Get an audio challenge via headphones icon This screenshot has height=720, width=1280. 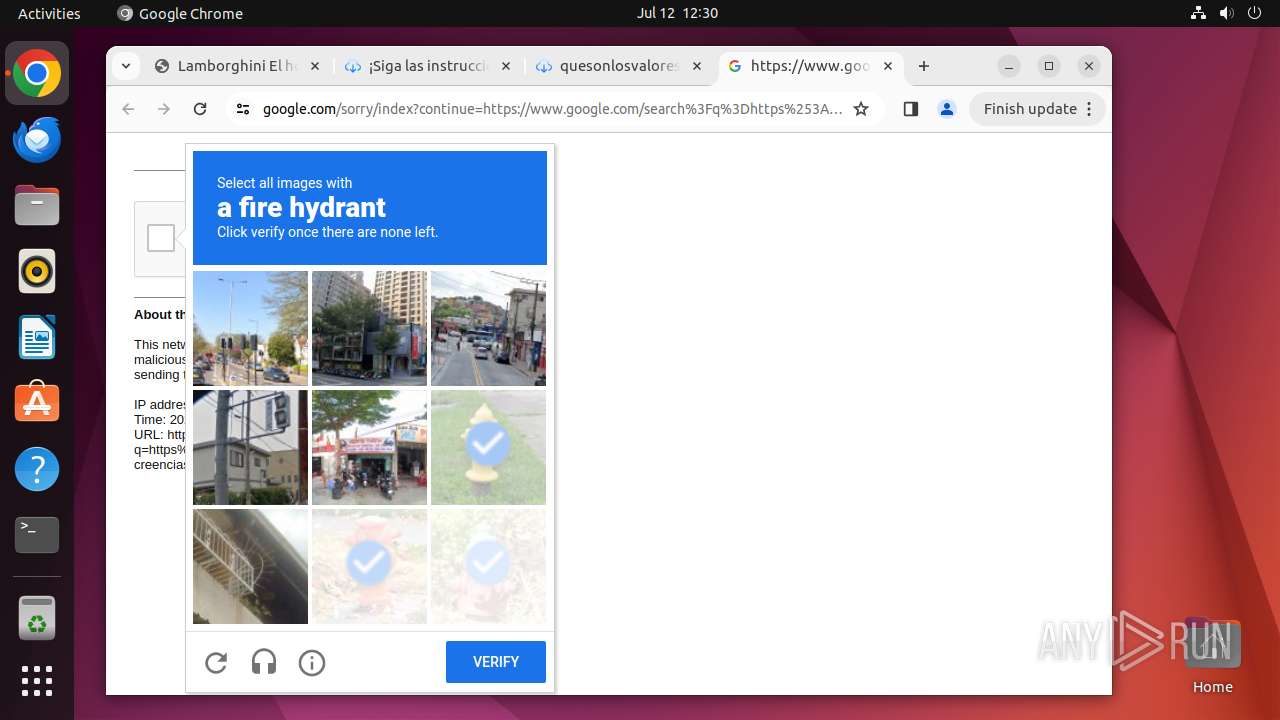point(264,662)
